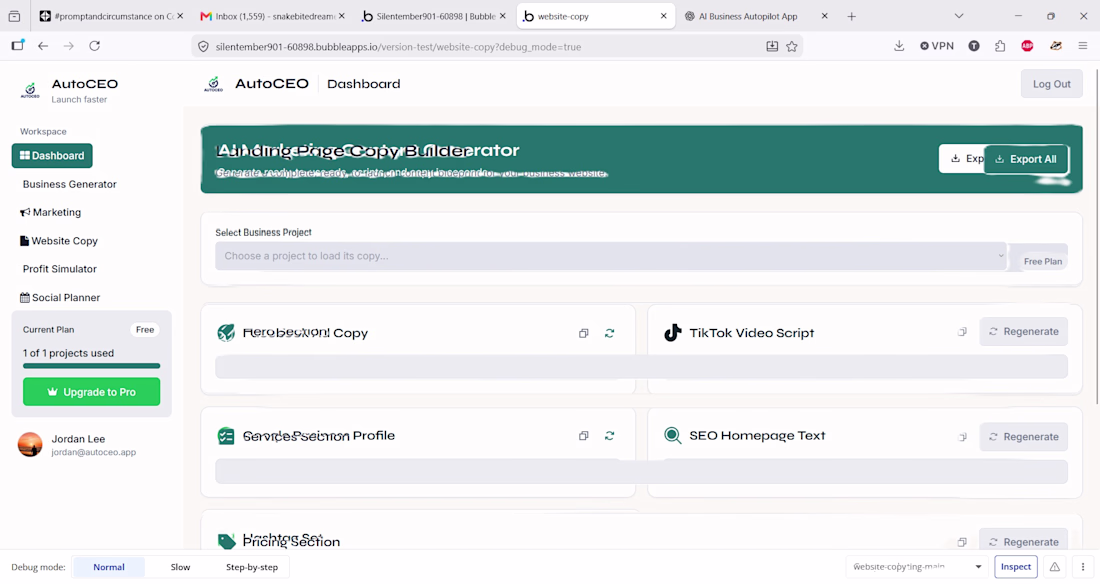Viewport: 1100px width, 584px height.
Task: Copy the Pricing Section text
Action: pyautogui.click(x=962, y=542)
